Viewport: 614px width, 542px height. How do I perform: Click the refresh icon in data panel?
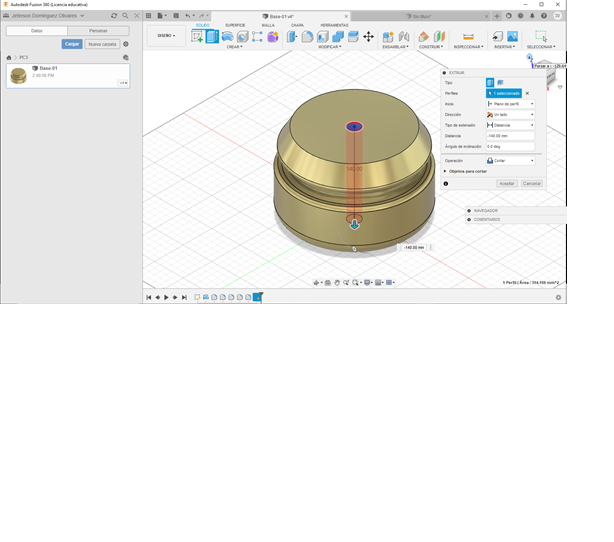pos(114,16)
